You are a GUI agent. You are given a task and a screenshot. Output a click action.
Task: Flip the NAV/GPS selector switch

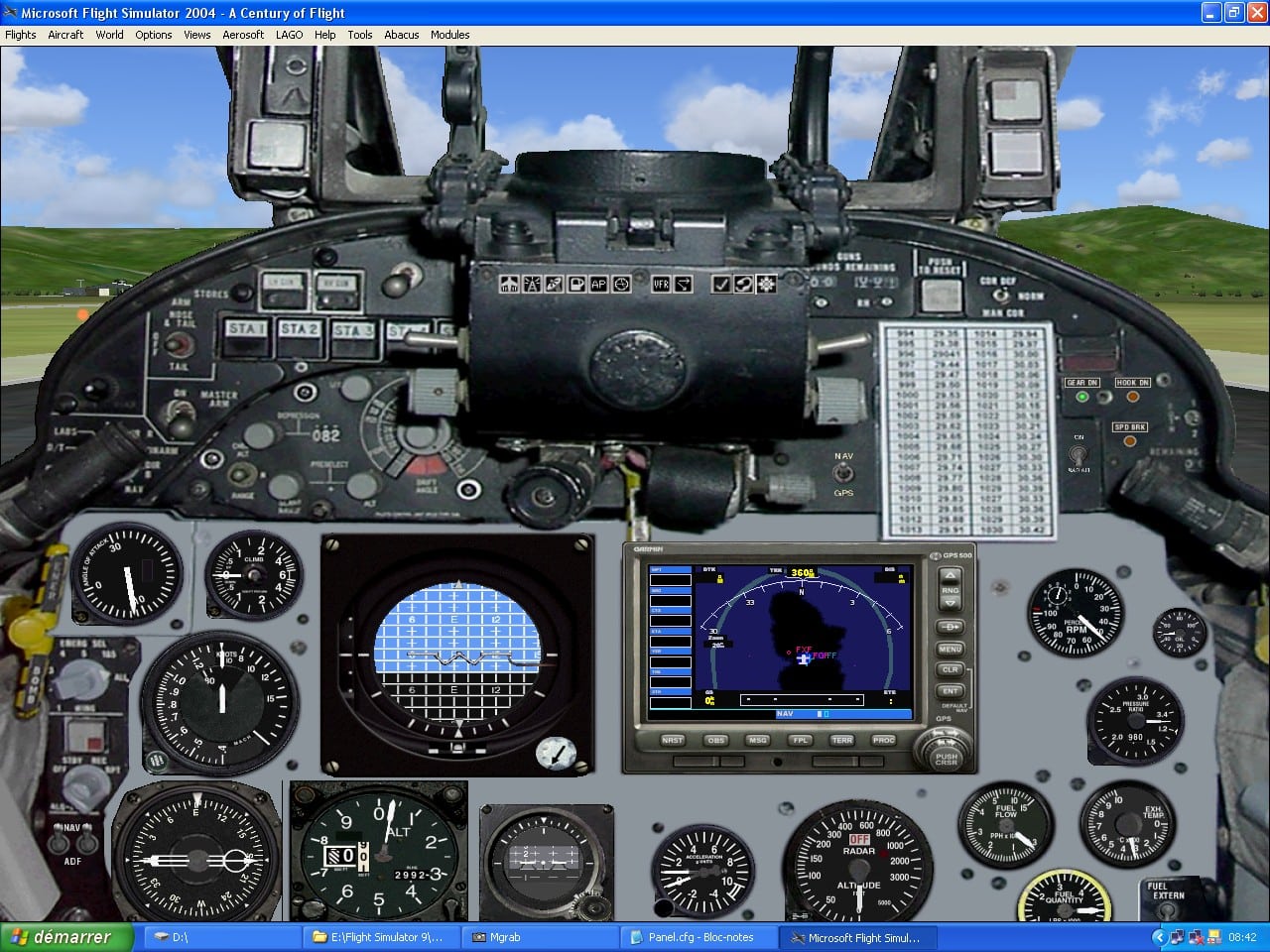pos(843,474)
